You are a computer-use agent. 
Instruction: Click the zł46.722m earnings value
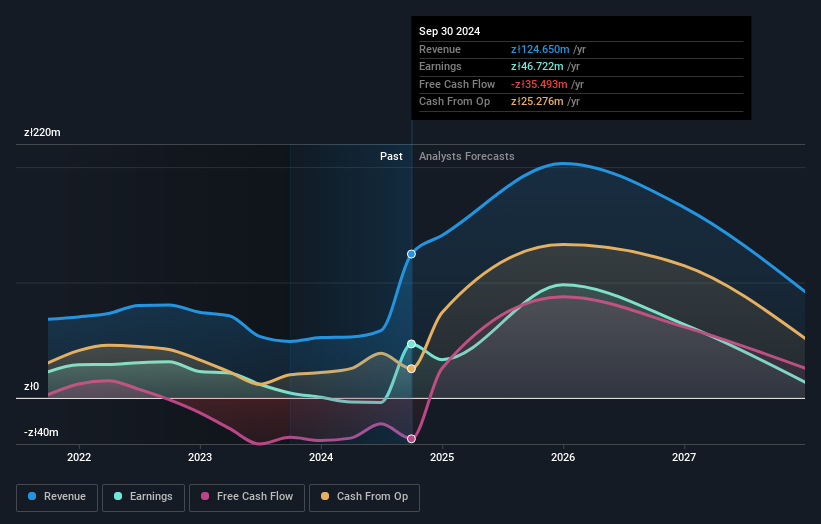pyautogui.click(x=537, y=66)
